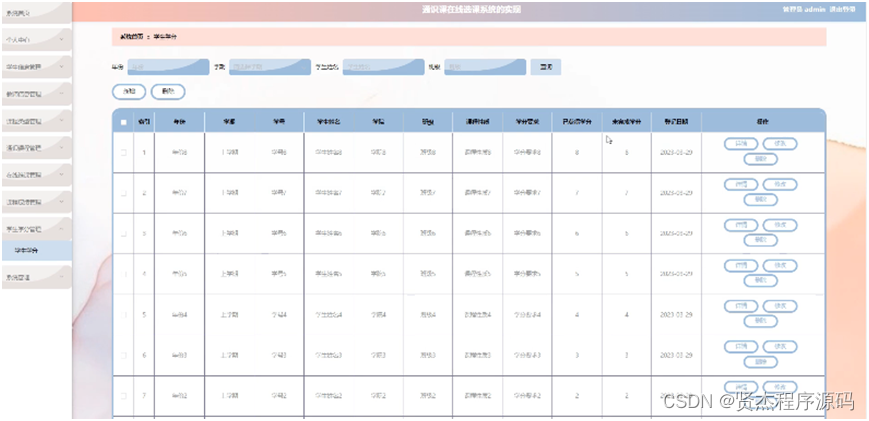Click the 学号3 cell in row 6
869x421 pixels.
point(279,355)
